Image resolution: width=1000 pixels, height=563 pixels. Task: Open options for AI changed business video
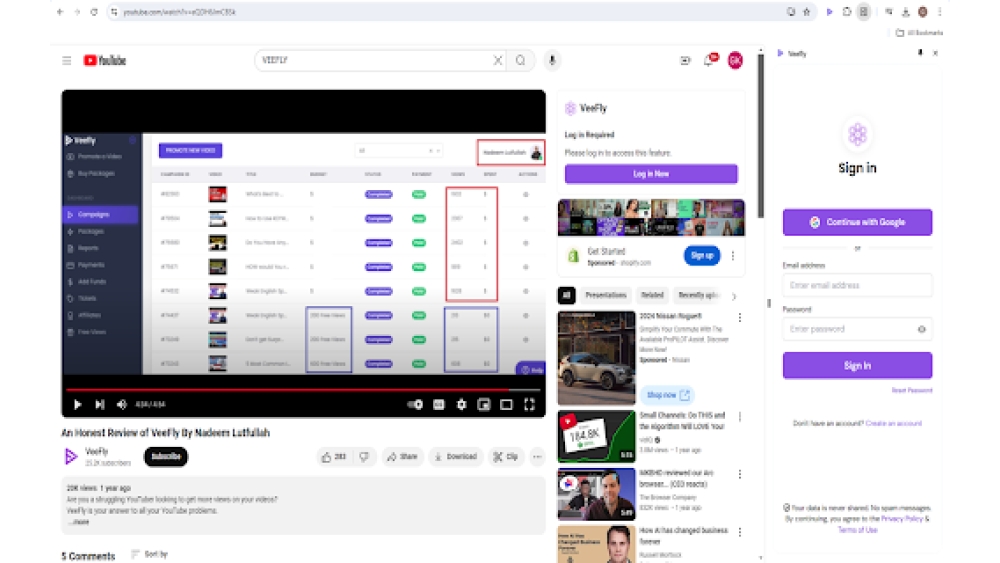[x=740, y=532]
